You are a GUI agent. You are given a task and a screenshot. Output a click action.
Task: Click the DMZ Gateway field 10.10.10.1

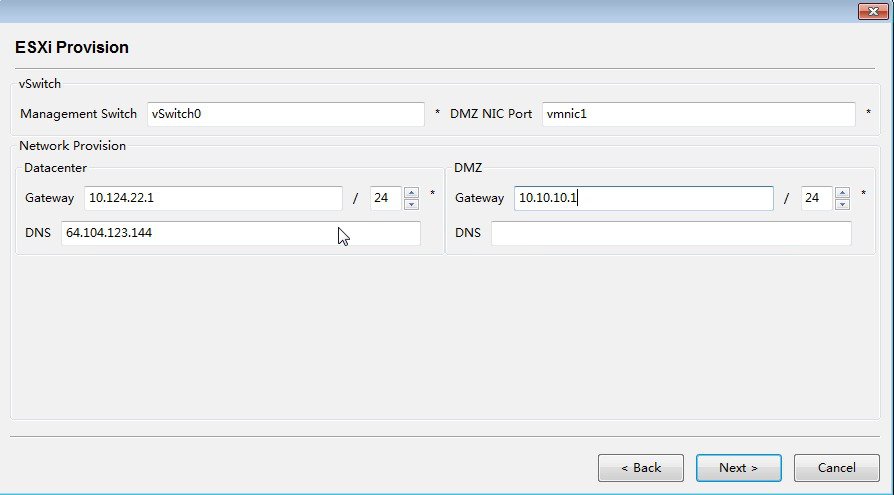[644, 198]
